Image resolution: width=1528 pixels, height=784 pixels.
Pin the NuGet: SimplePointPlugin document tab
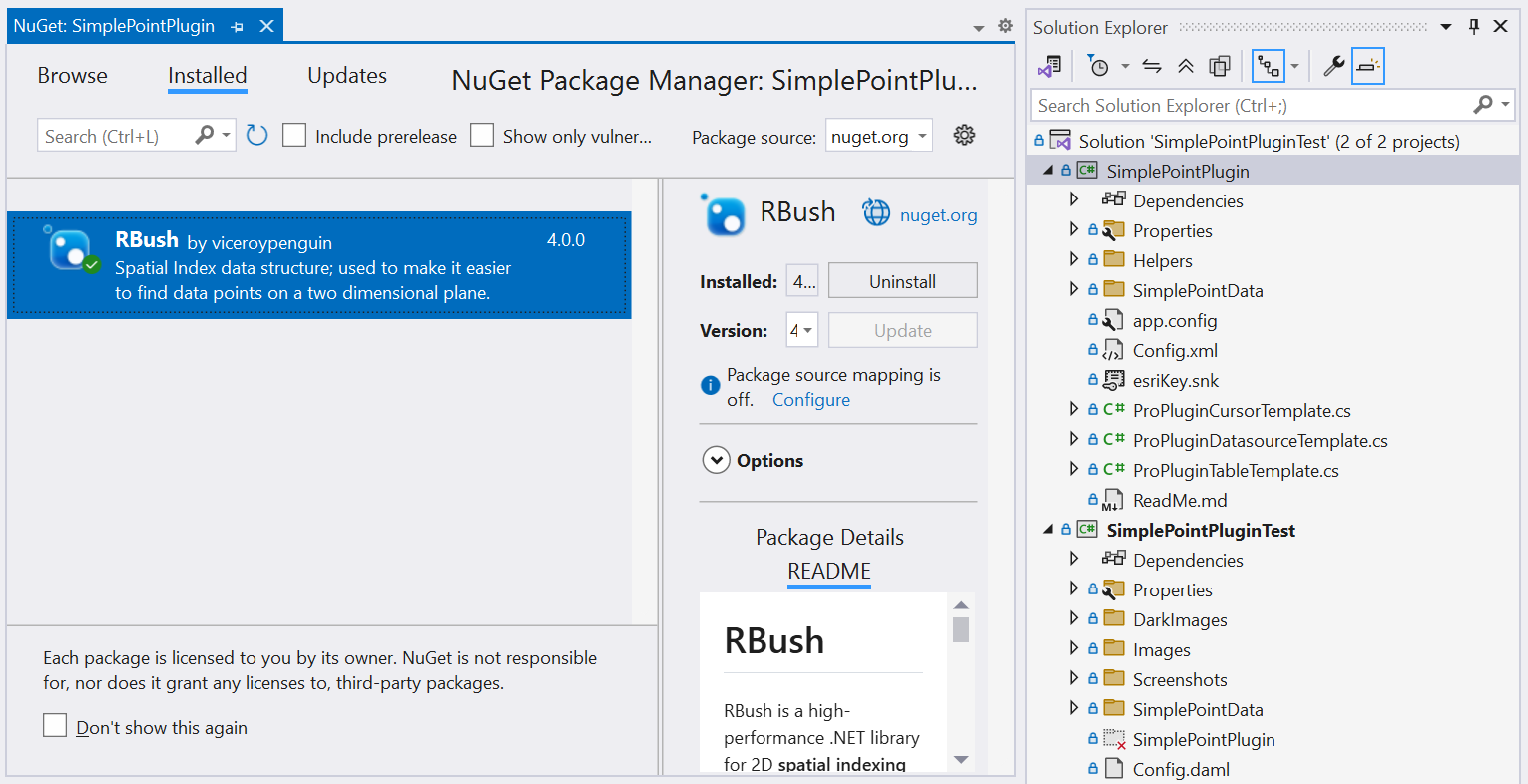click(x=238, y=27)
